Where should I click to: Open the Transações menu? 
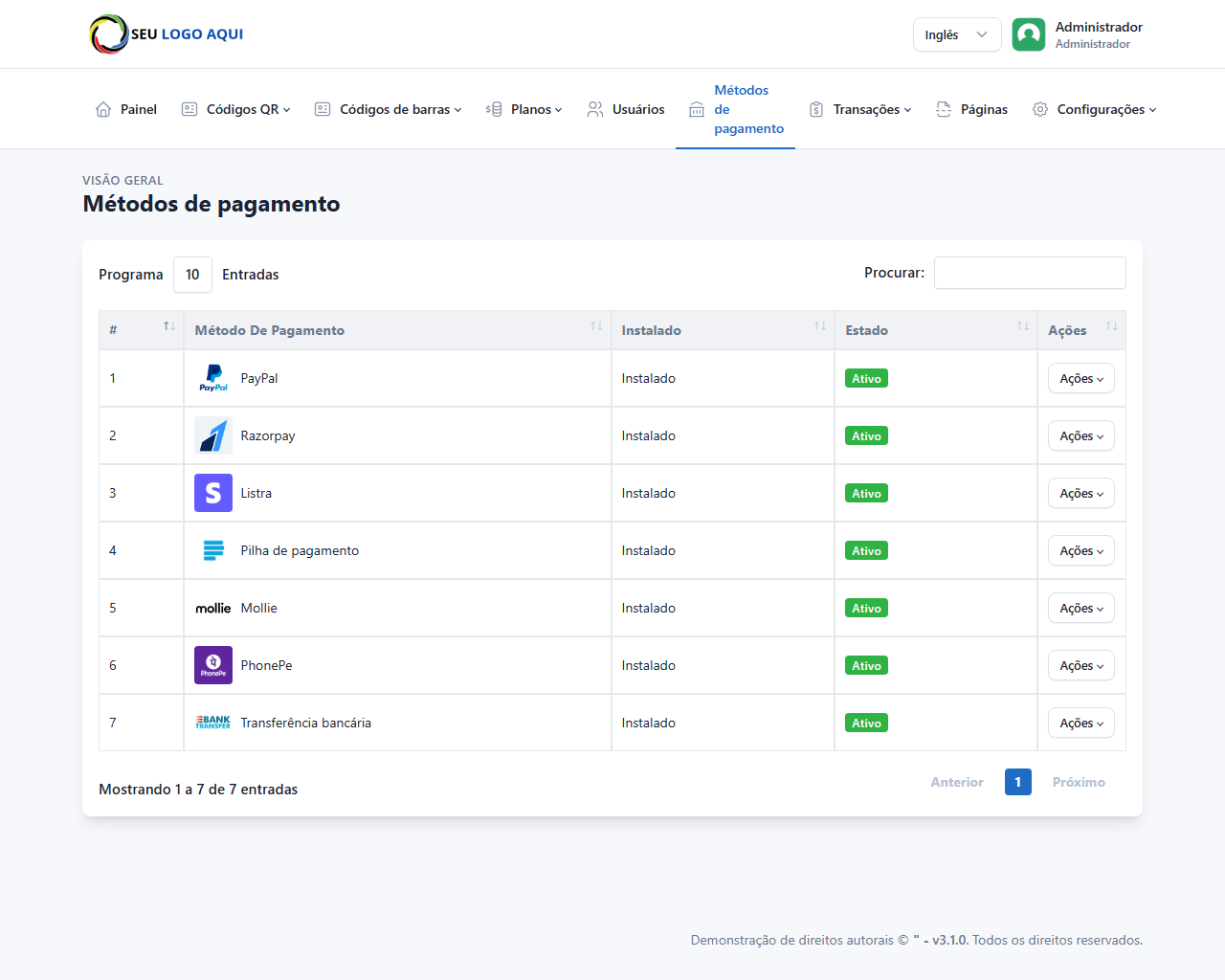point(860,109)
